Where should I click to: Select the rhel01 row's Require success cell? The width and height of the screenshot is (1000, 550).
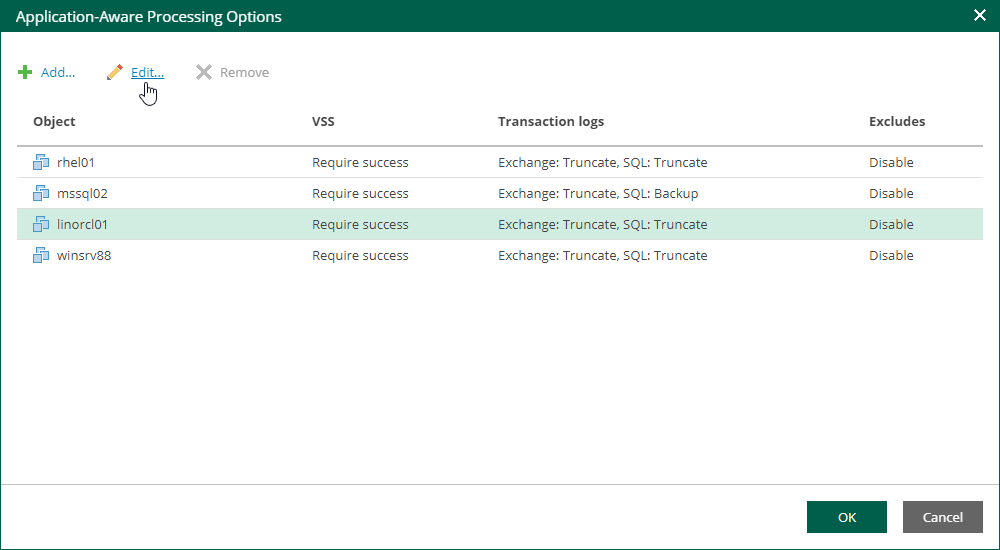tap(360, 163)
